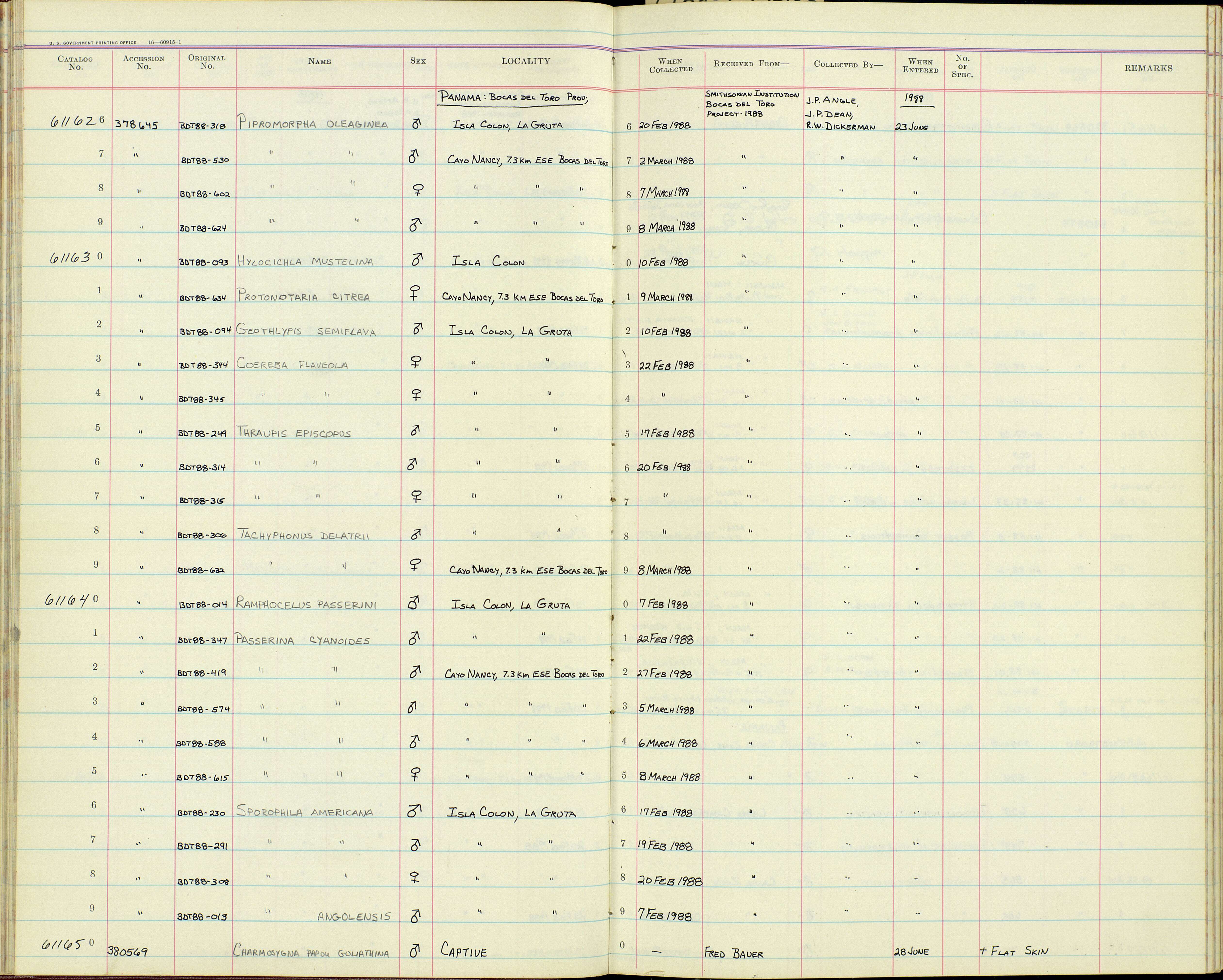The width and height of the screenshot is (1223, 980).
Task: Click 'Isla Colon, La Gruta' for Ramphocelus passerini
Action: pyautogui.click(x=510, y=605)
